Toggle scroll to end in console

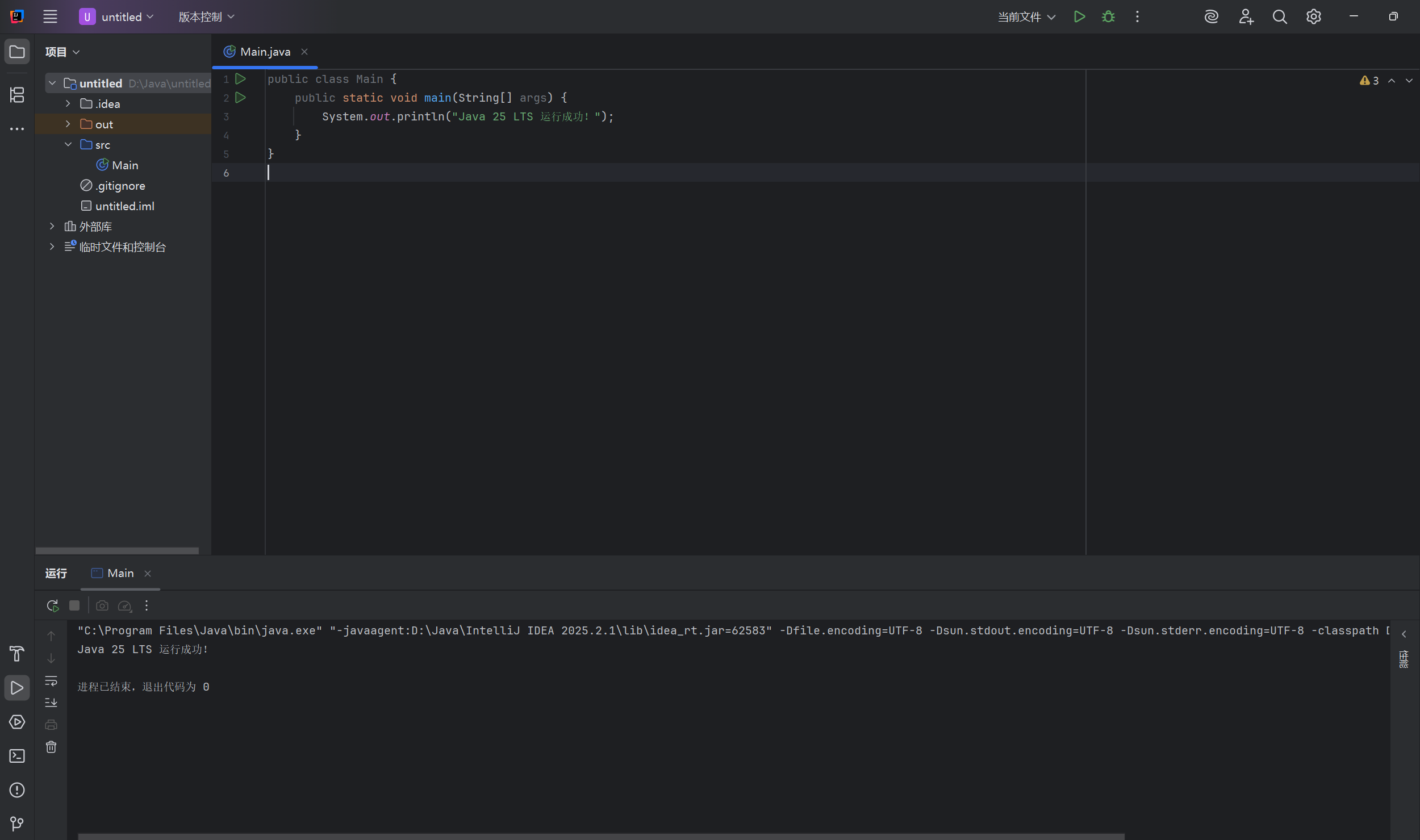click(51, 703)
